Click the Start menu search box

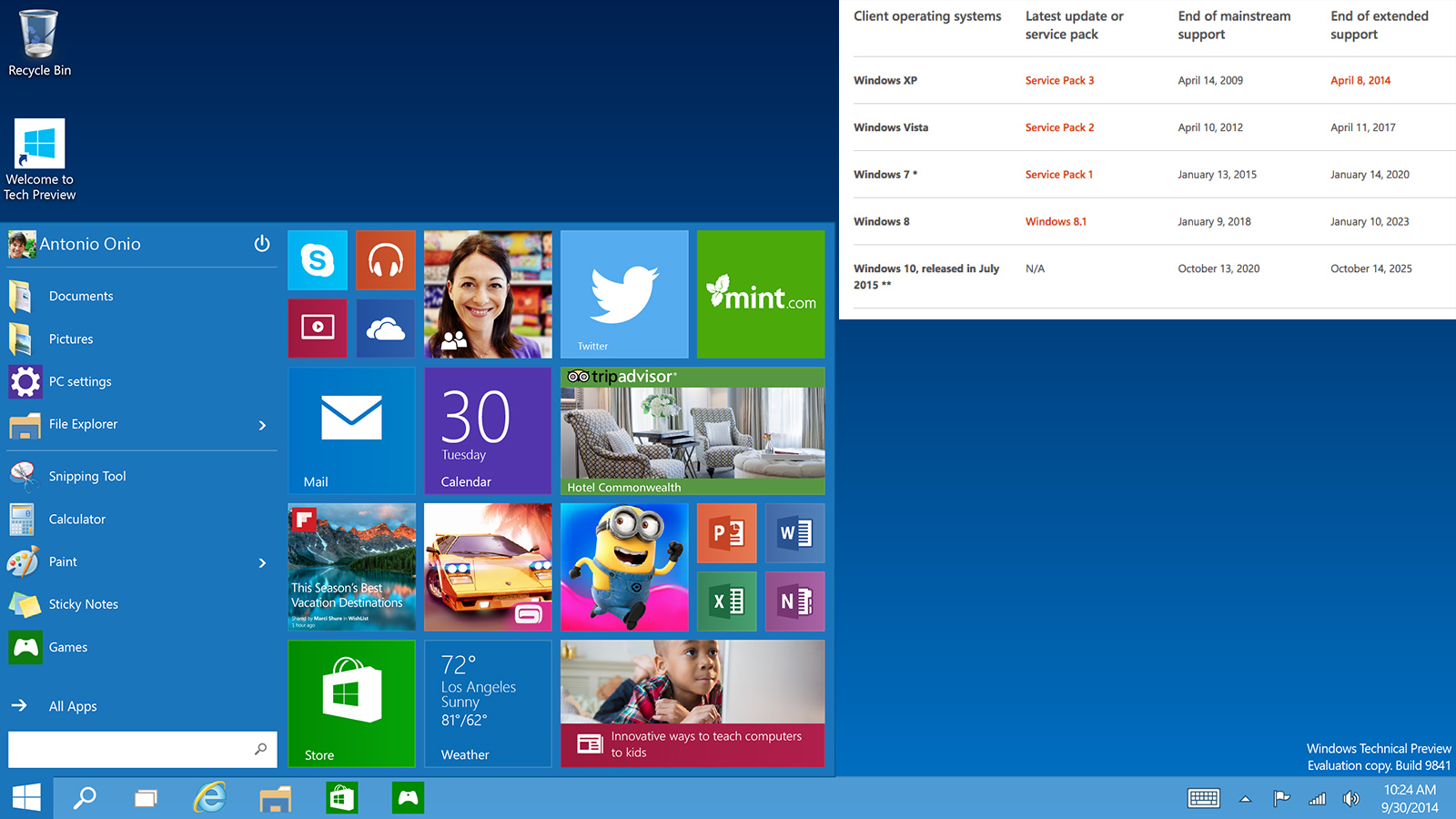pos(132,749)
